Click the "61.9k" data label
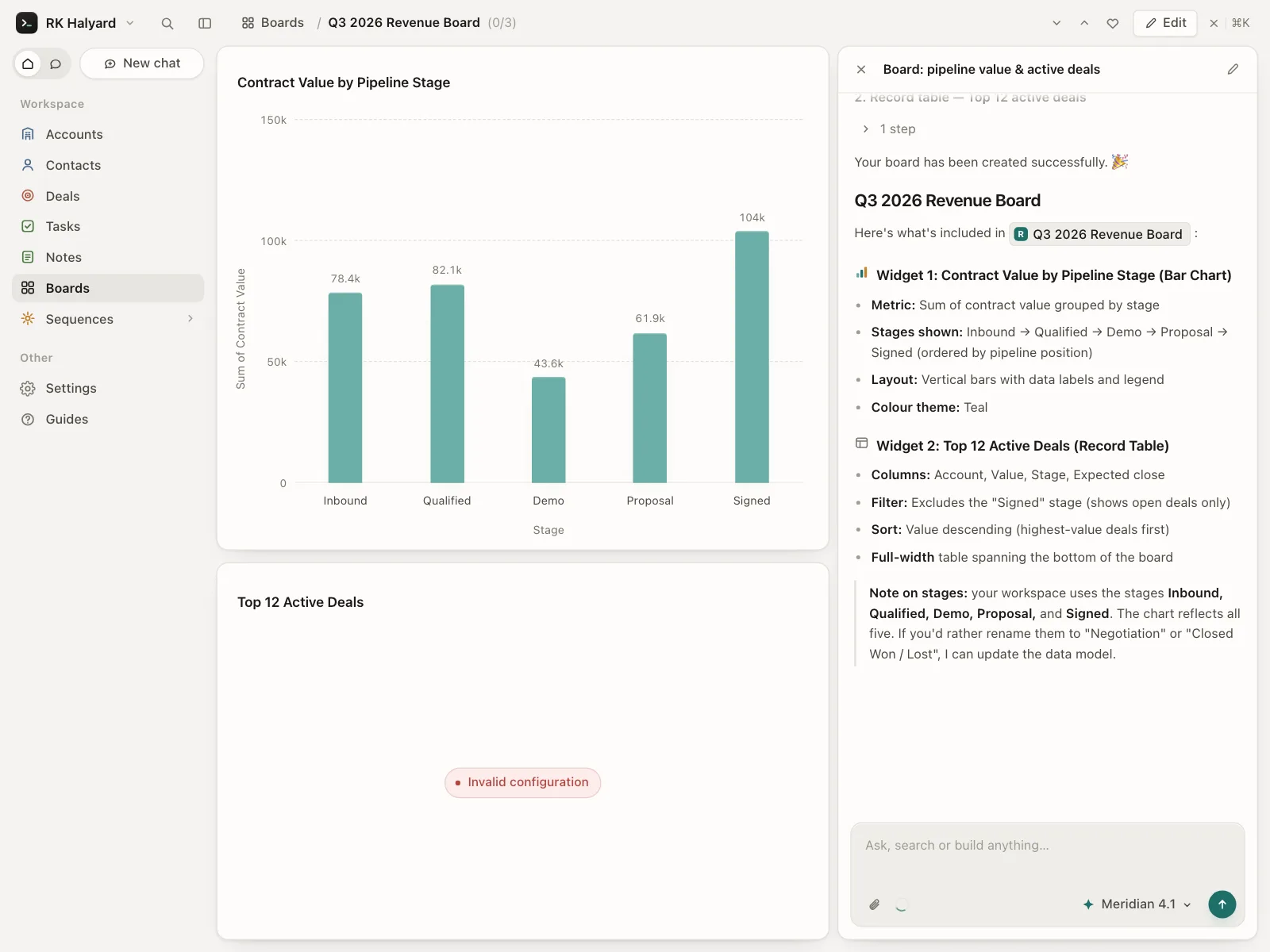Screen dimensions: 1270x952 [x=650, y=318]
